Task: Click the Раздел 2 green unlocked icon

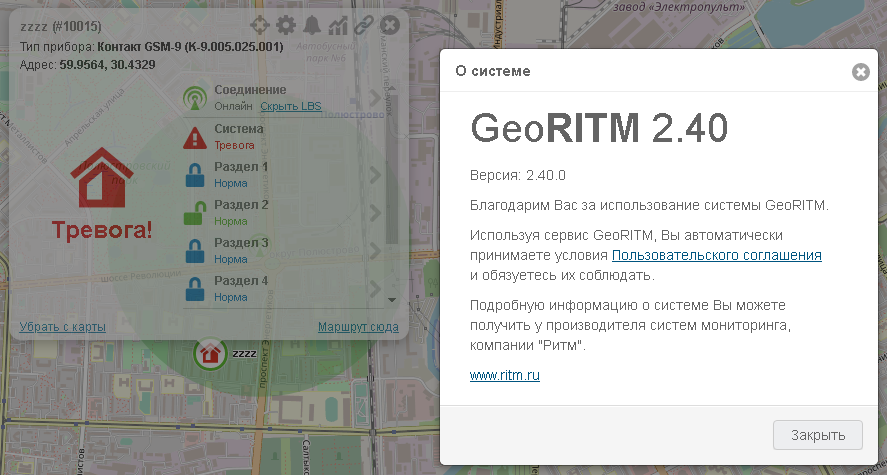Action: [195, 213]
